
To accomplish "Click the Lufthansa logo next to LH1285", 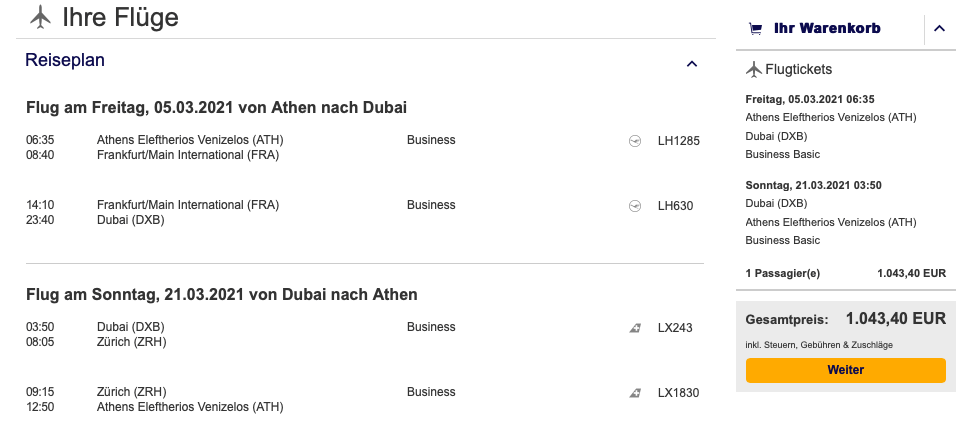I will pyautogui.click(x=635, y=141).
